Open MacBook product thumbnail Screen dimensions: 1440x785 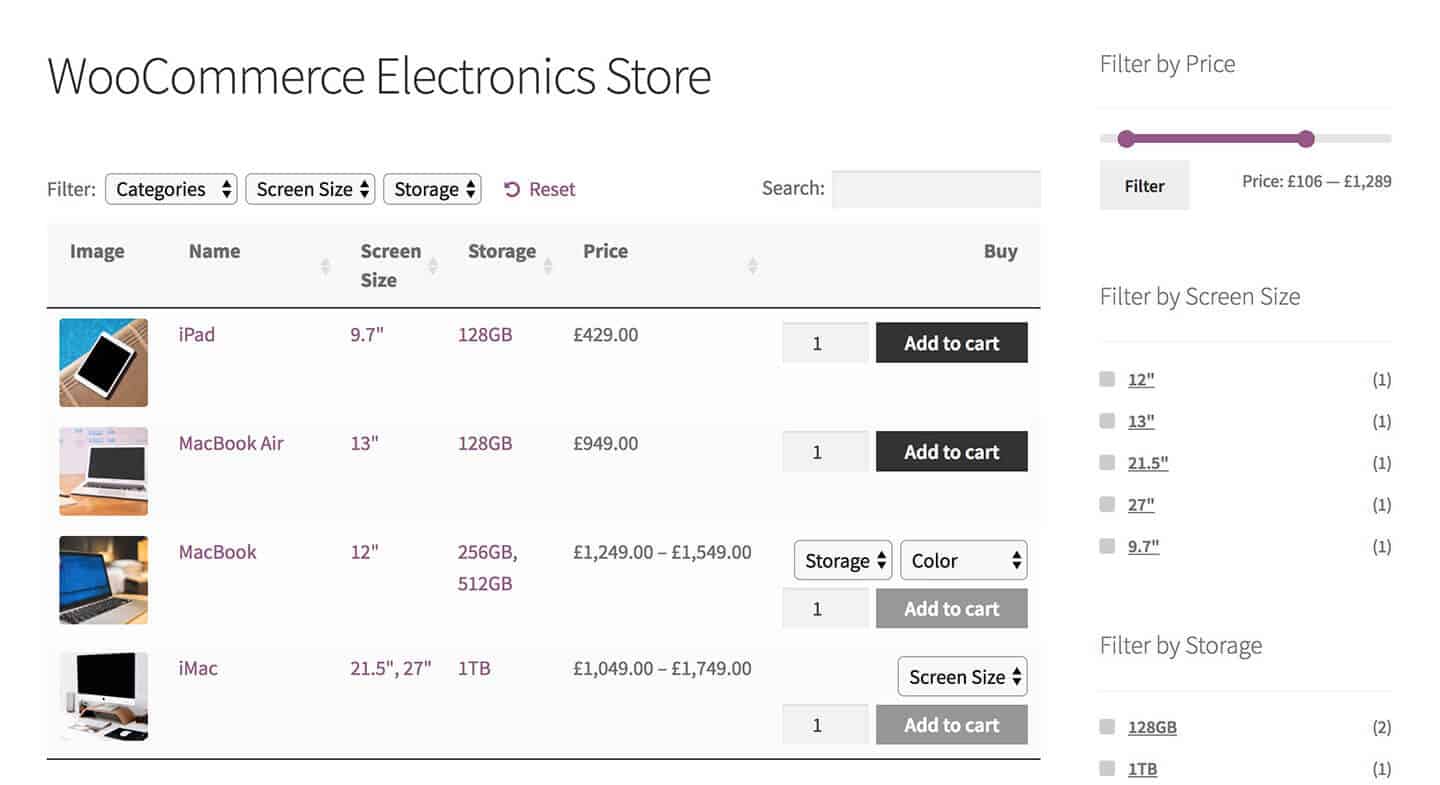(x=103, y=580)
